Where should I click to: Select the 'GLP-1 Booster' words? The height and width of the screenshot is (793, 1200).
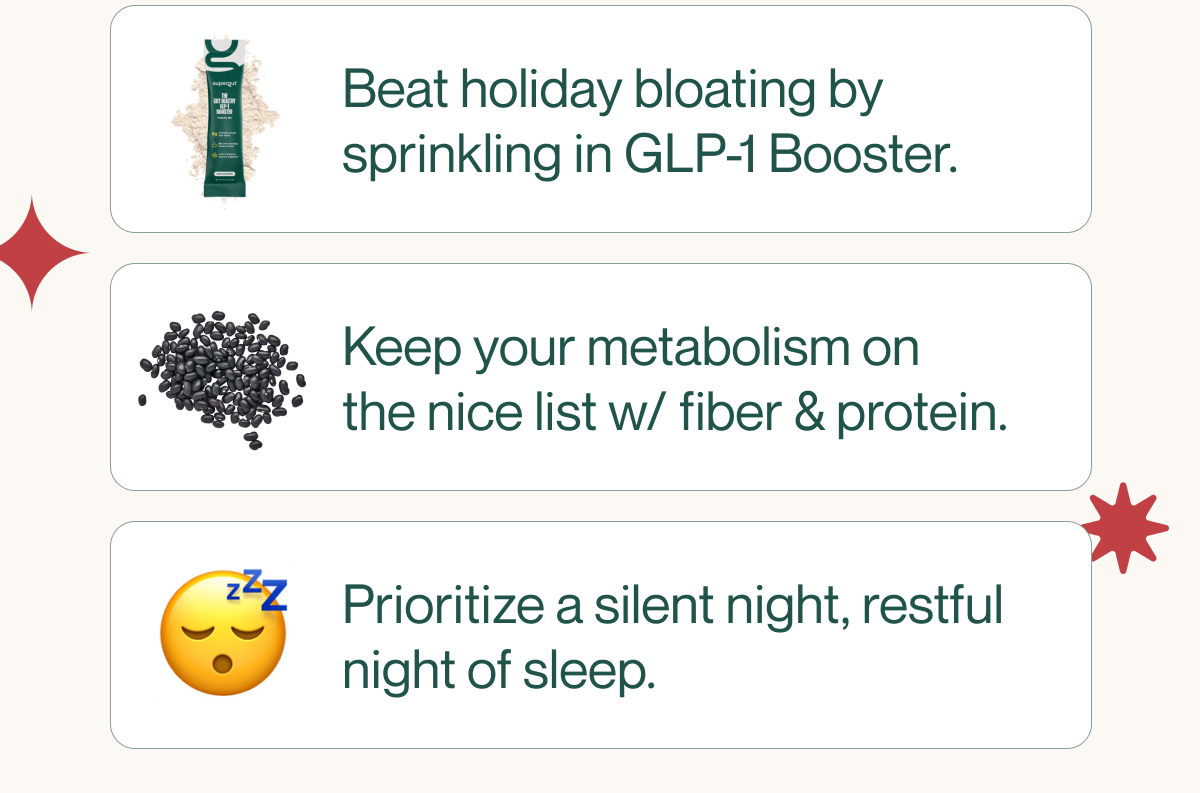click(x=791, y=154)
